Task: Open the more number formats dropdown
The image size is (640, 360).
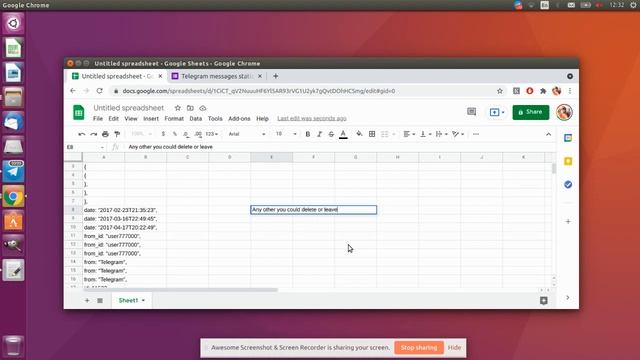Action: tap(211, 134)
